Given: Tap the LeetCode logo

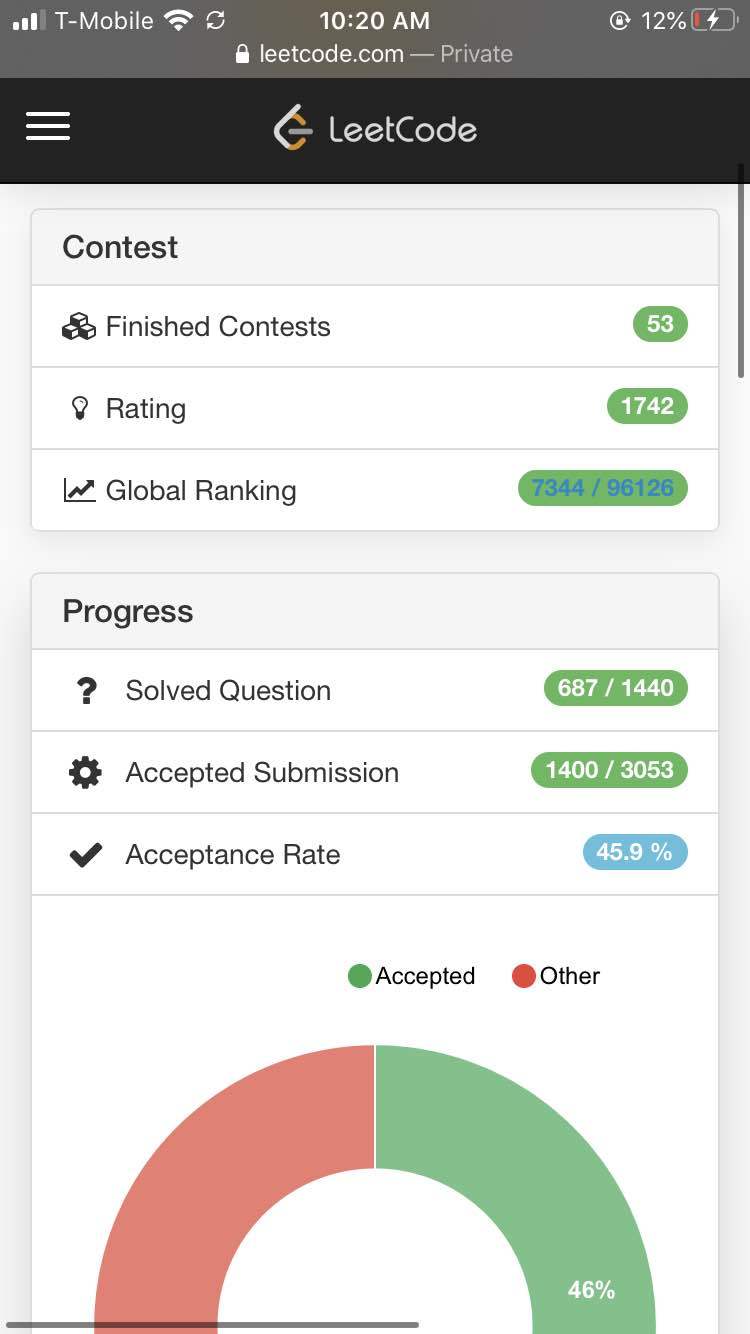Looking at the screenshot, I should pyautogui.click(x=375, y=129).
